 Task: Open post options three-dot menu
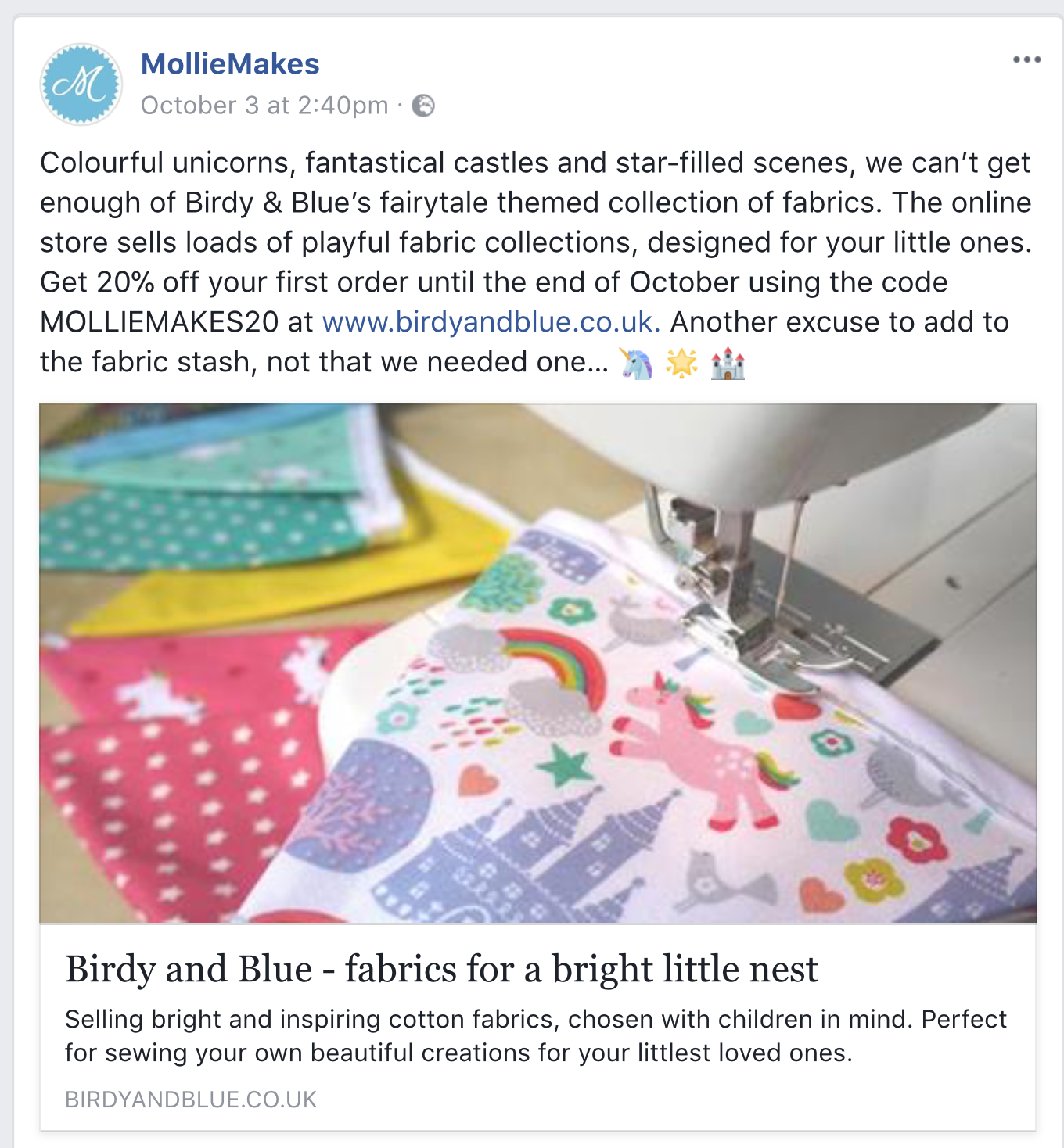click(1026, 60)
